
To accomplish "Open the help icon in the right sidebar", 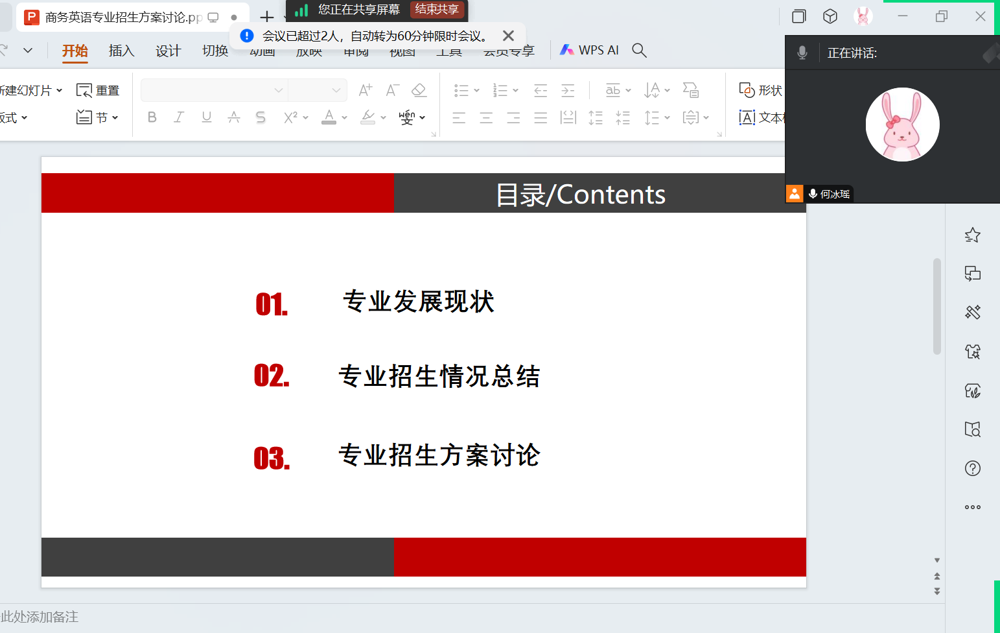I will 971,467.
